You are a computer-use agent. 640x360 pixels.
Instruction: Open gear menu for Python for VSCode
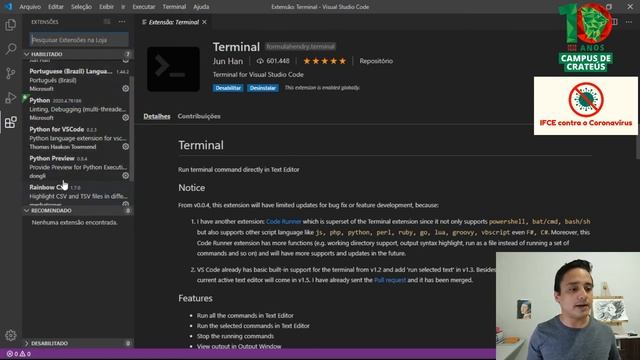(126, 147)
